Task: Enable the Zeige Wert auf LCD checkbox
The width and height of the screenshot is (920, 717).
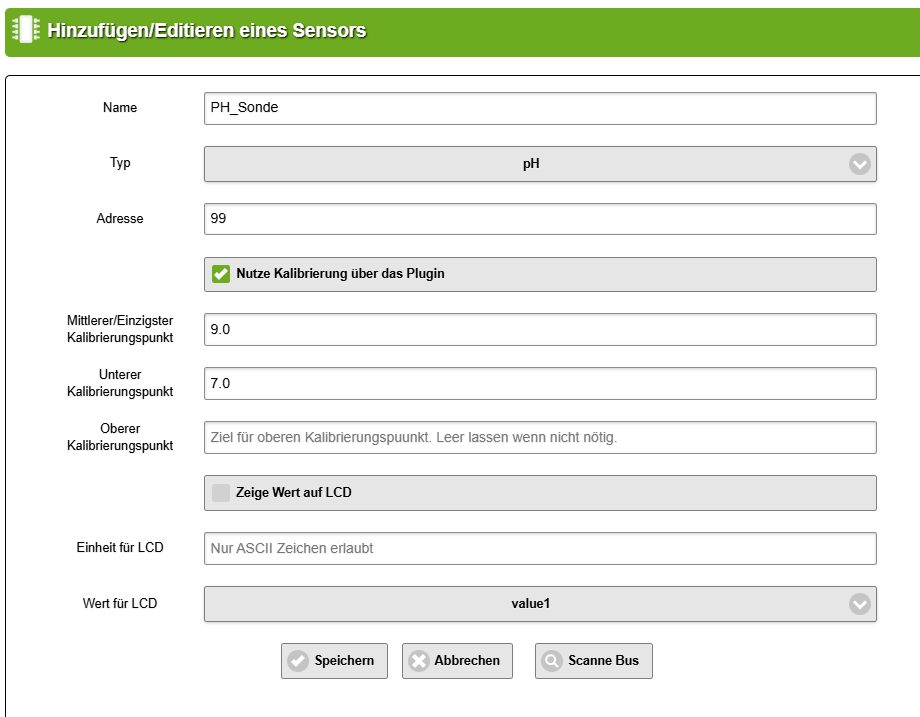Action: (221, 493)
